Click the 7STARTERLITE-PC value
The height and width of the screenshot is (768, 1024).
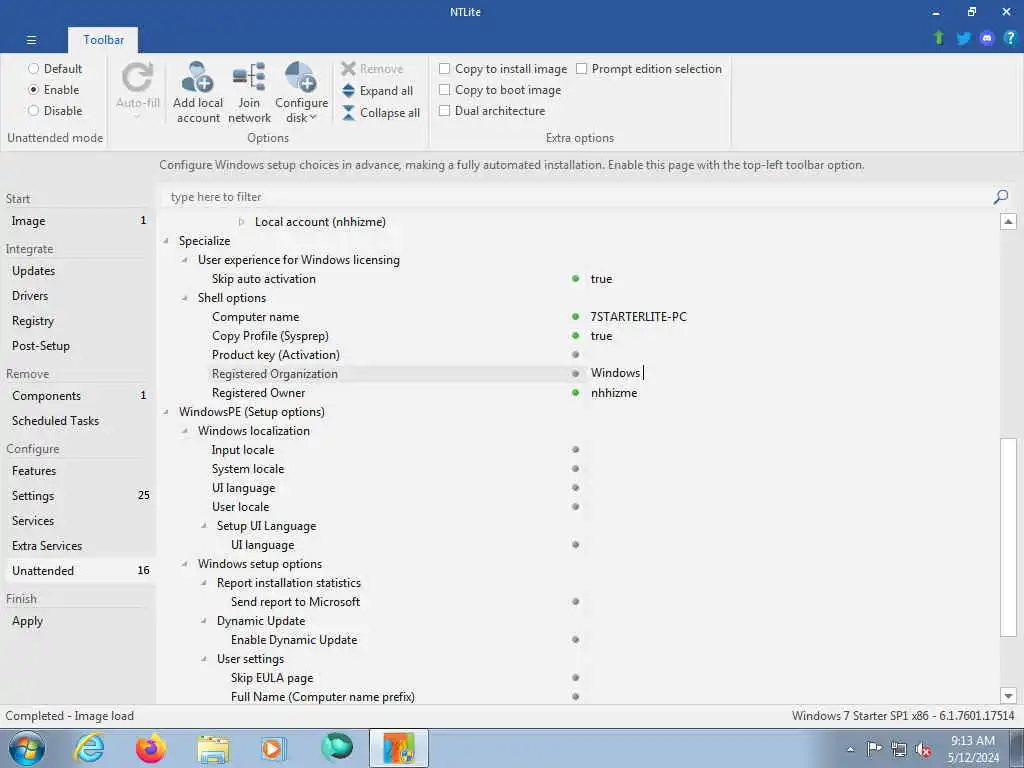[638, 317]
